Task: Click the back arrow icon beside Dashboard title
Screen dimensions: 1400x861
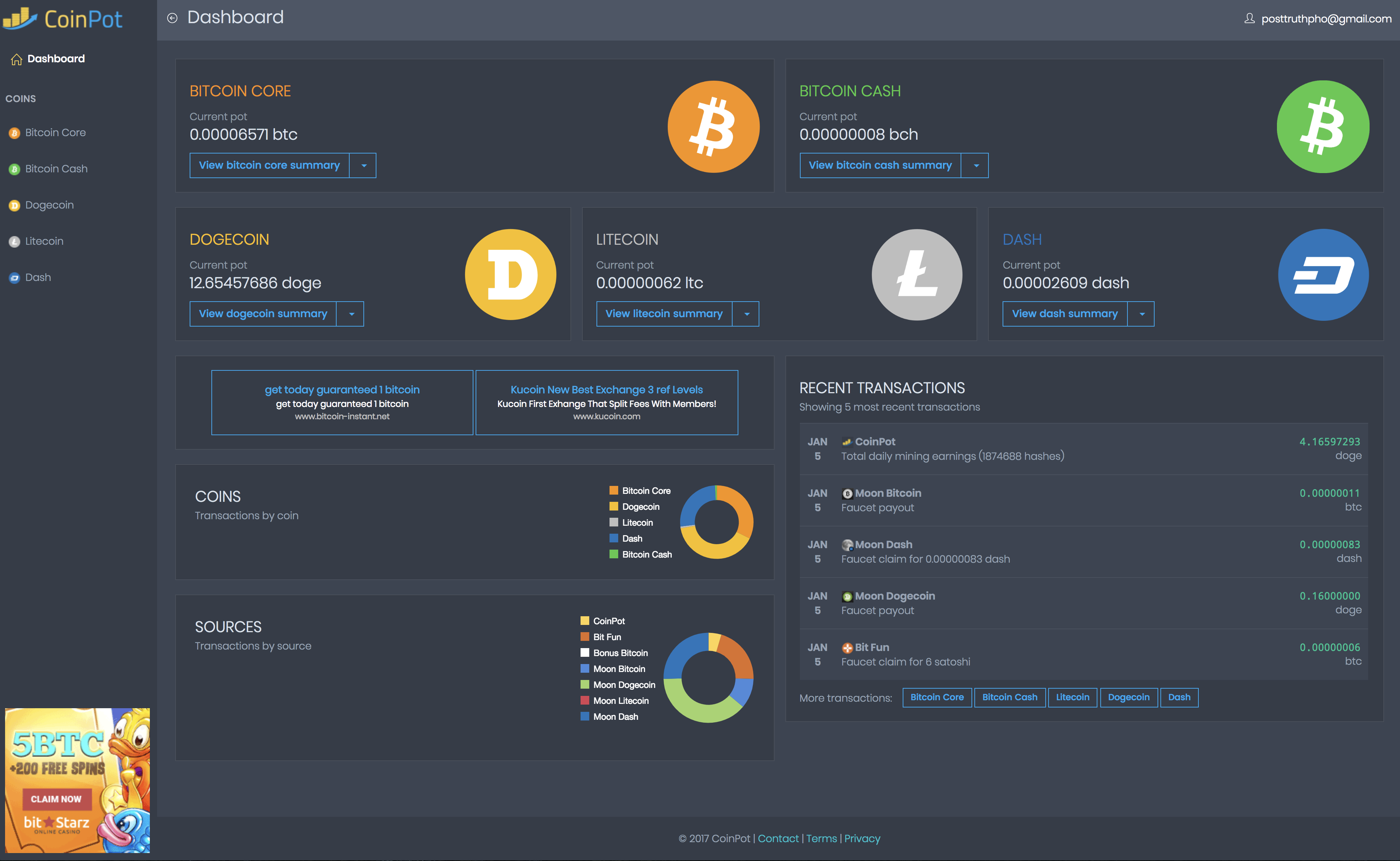Action: tap(172, 18)
